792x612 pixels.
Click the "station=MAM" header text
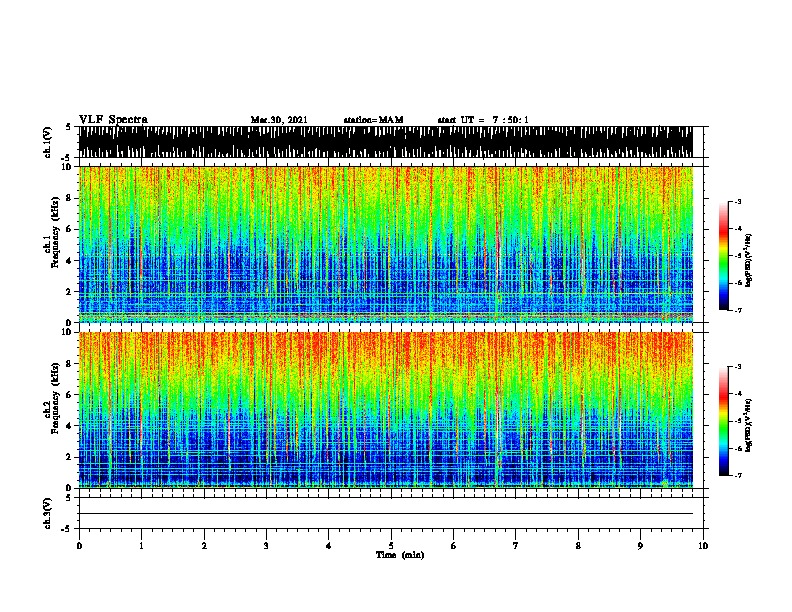pos(373,120)
